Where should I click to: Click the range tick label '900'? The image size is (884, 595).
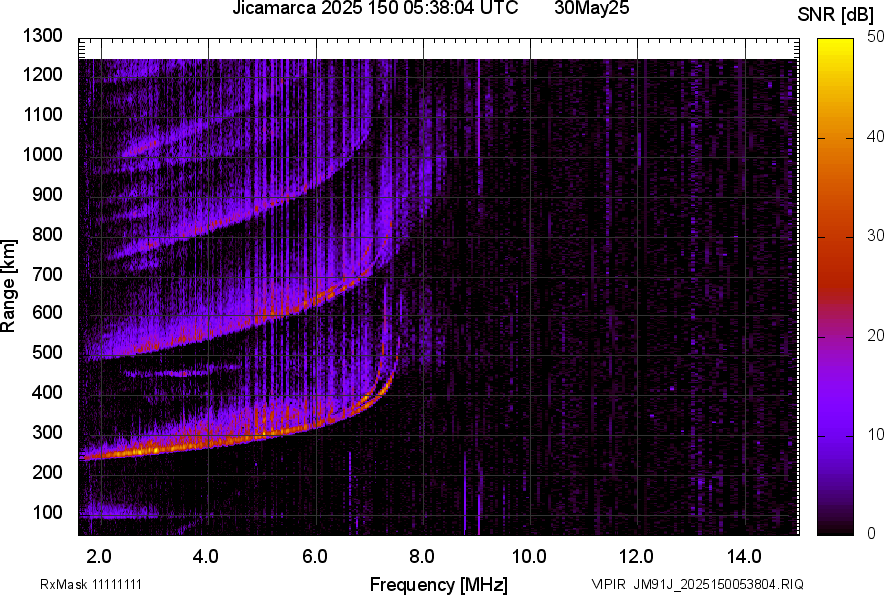click(47, 194)
